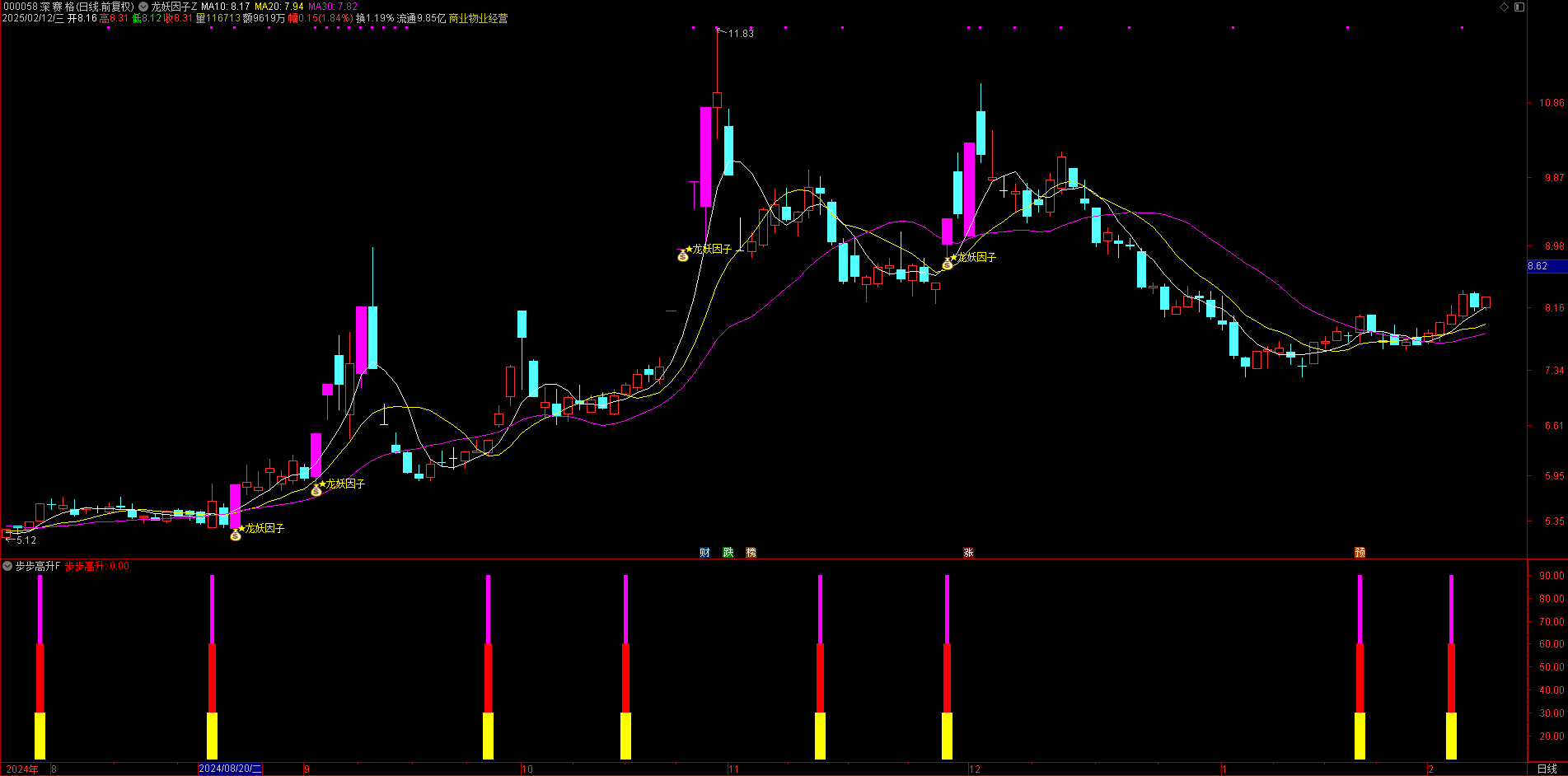The image size is (1568, 776).
Task: Click the 6.61 price axis label
Action: (x=1554, y=426)
